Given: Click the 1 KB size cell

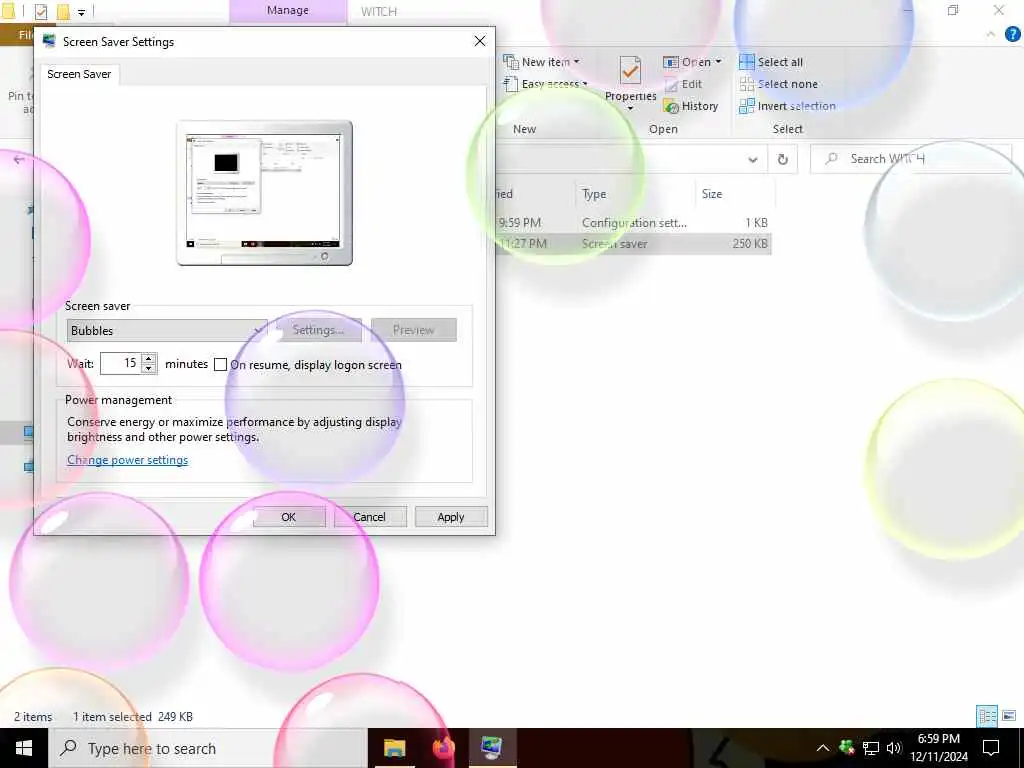Looking at the screenshot, I should (756, 223).
